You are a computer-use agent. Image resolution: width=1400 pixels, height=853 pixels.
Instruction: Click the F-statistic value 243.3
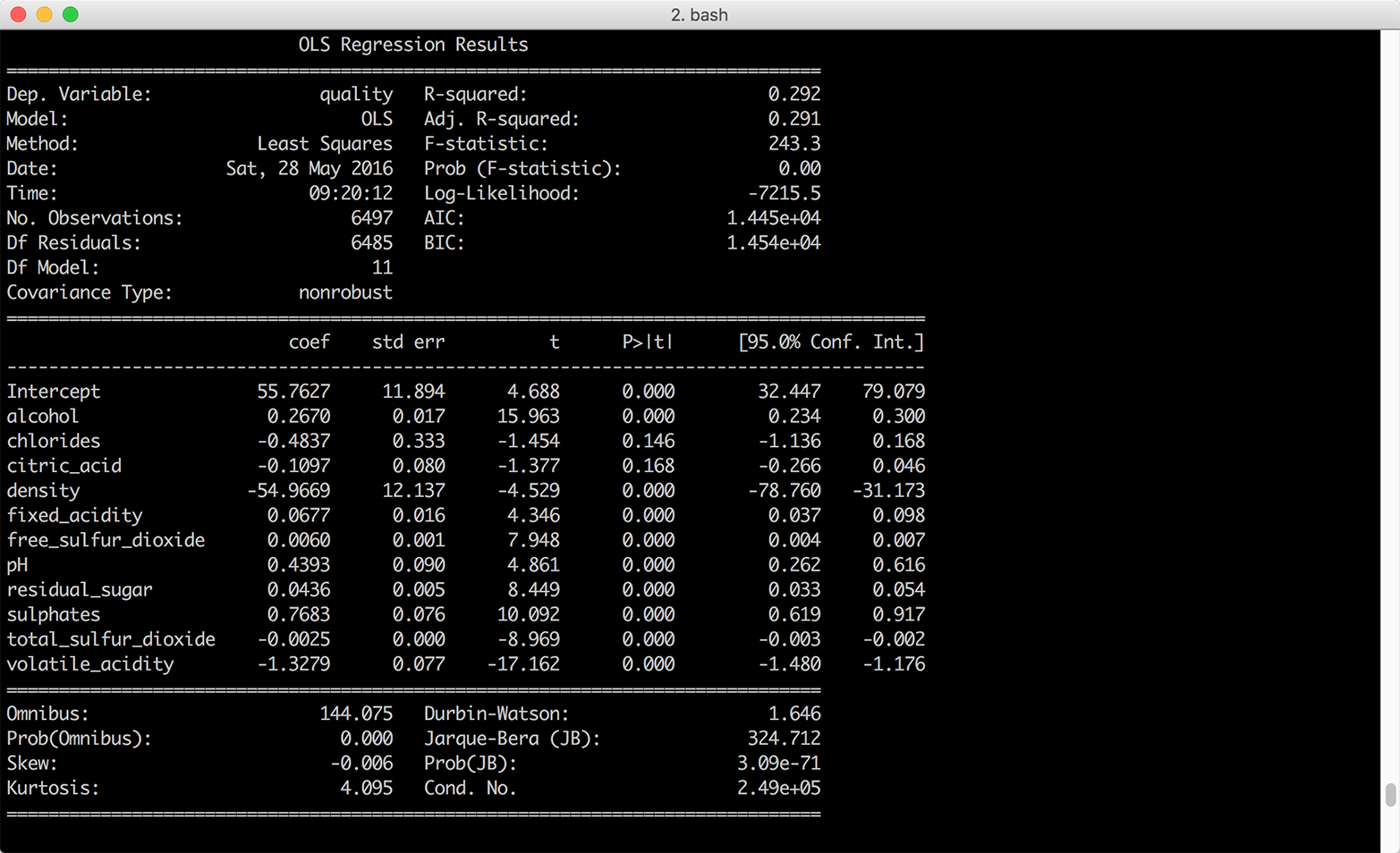point(793,144)
